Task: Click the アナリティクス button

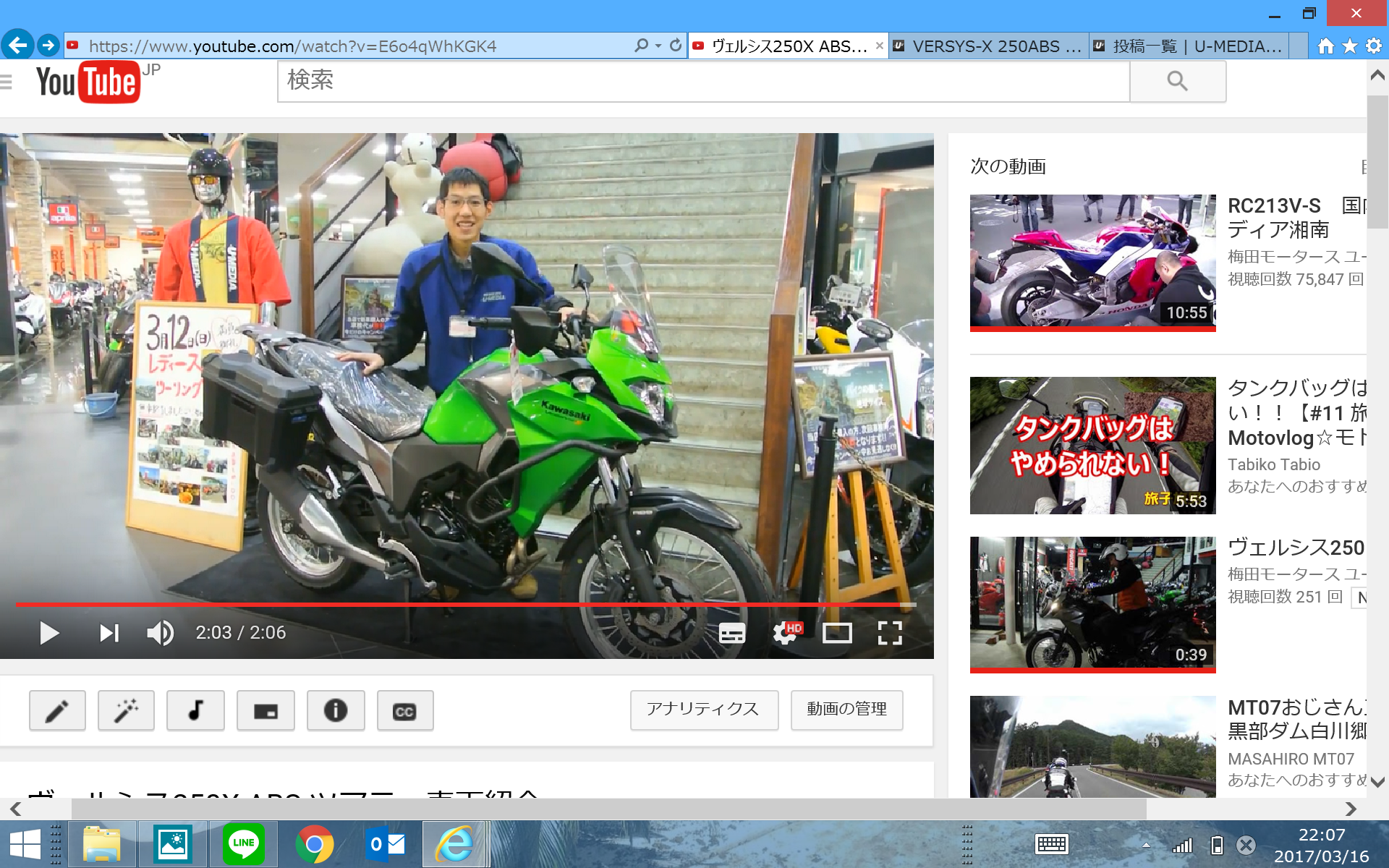Action: tap(704, 710)
